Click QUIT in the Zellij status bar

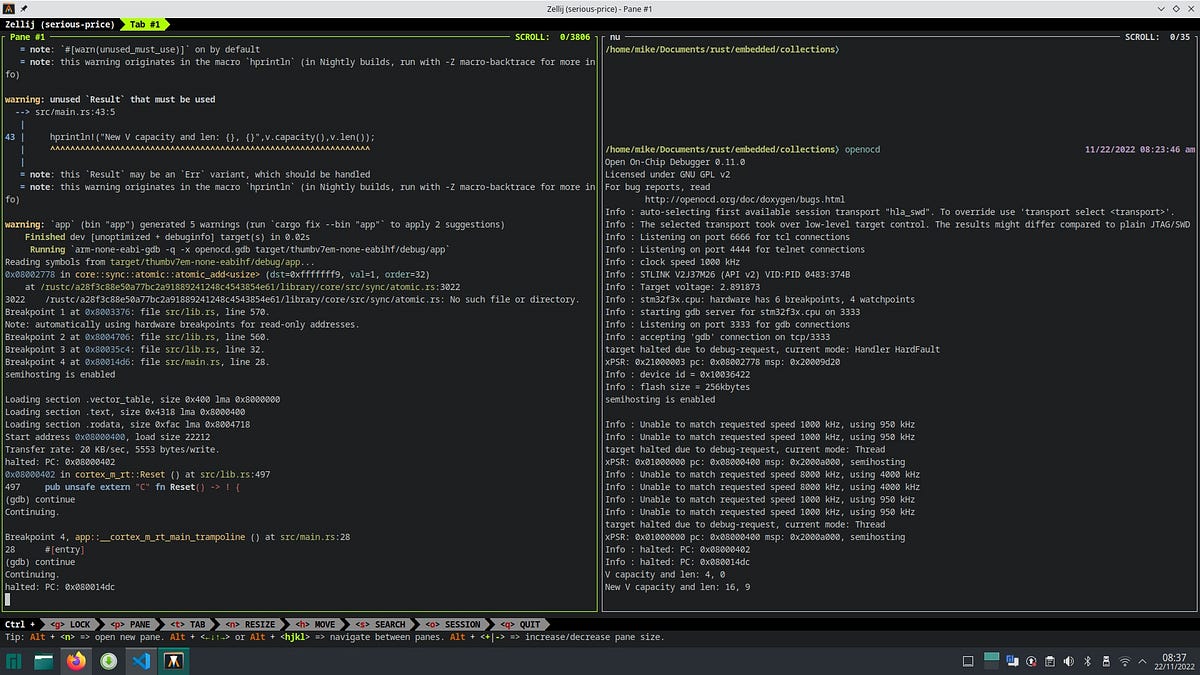point(530,623)
